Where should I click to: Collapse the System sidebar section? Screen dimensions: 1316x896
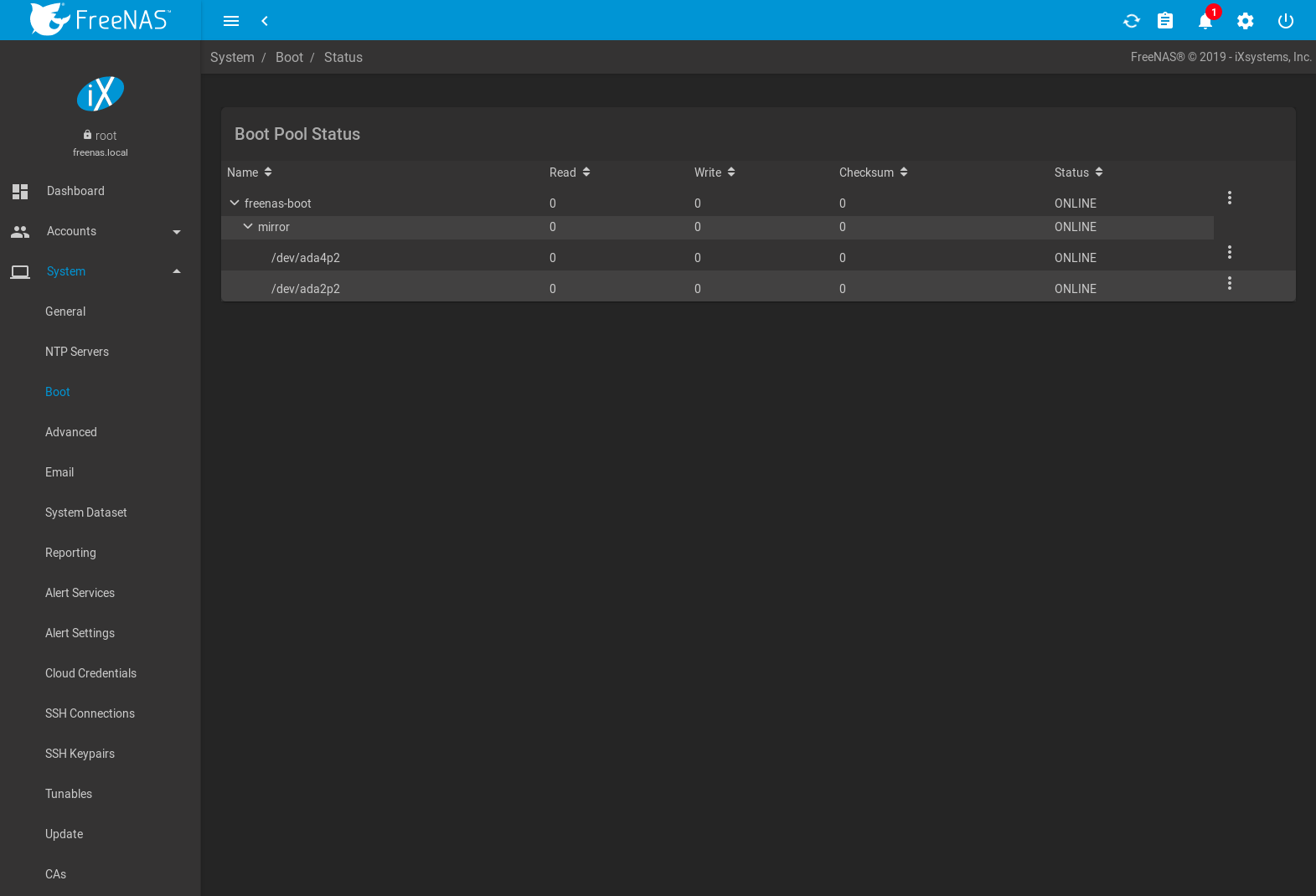click(176, 271)
